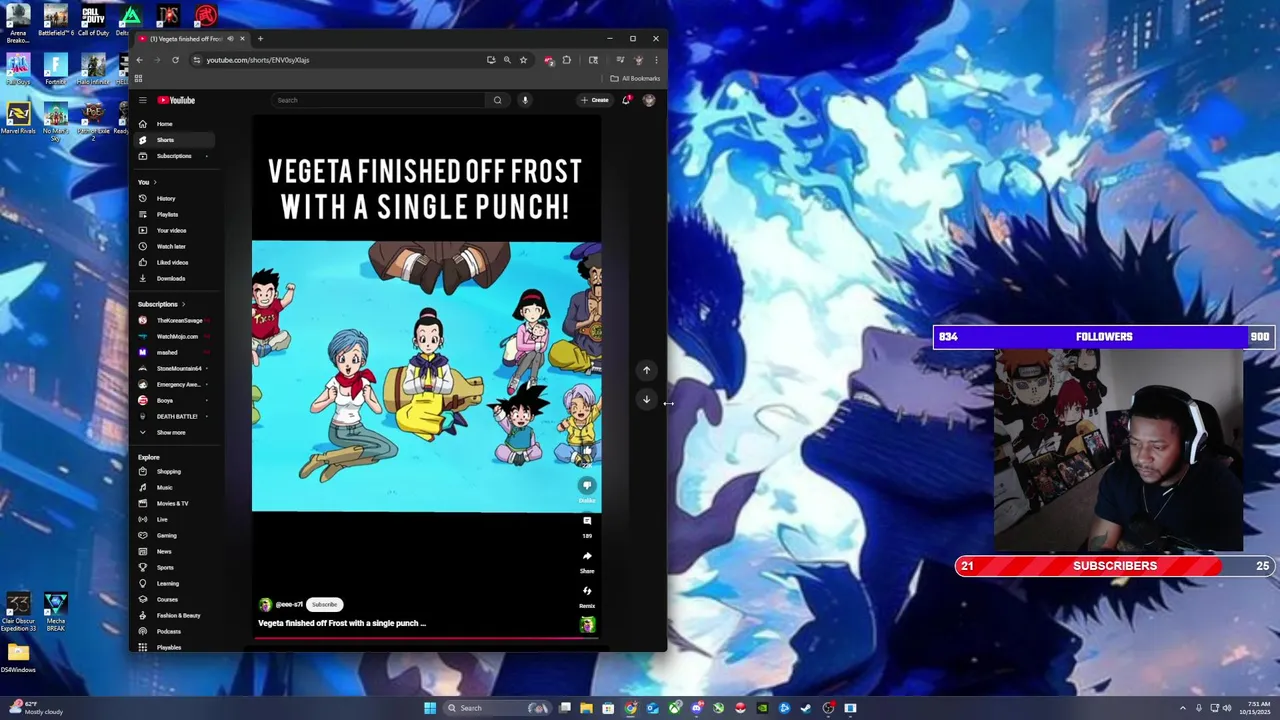Pause the Short by clicking the video
This screenshot has width=1280, height=720.
tap(426, 376)
